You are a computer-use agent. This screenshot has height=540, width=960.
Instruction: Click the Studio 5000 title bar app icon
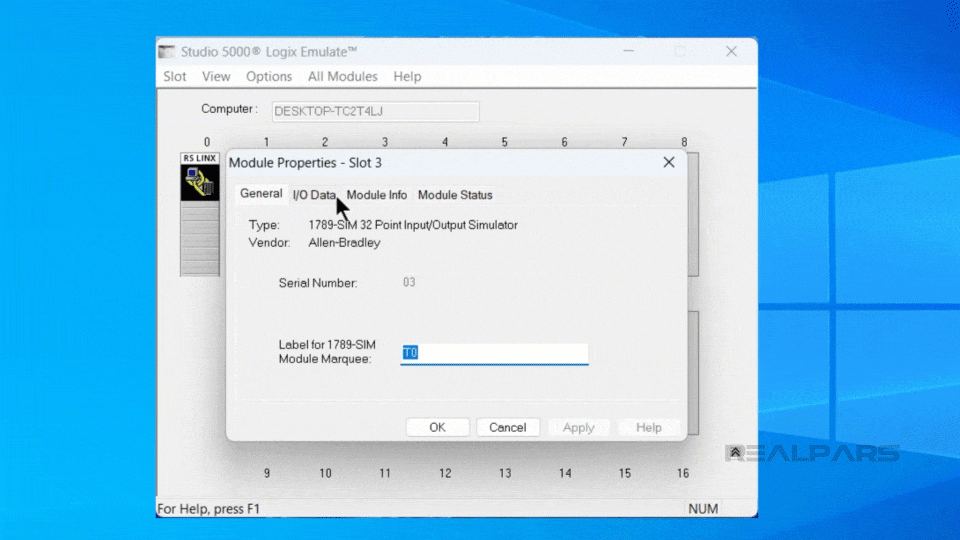[x=167, y=52]
